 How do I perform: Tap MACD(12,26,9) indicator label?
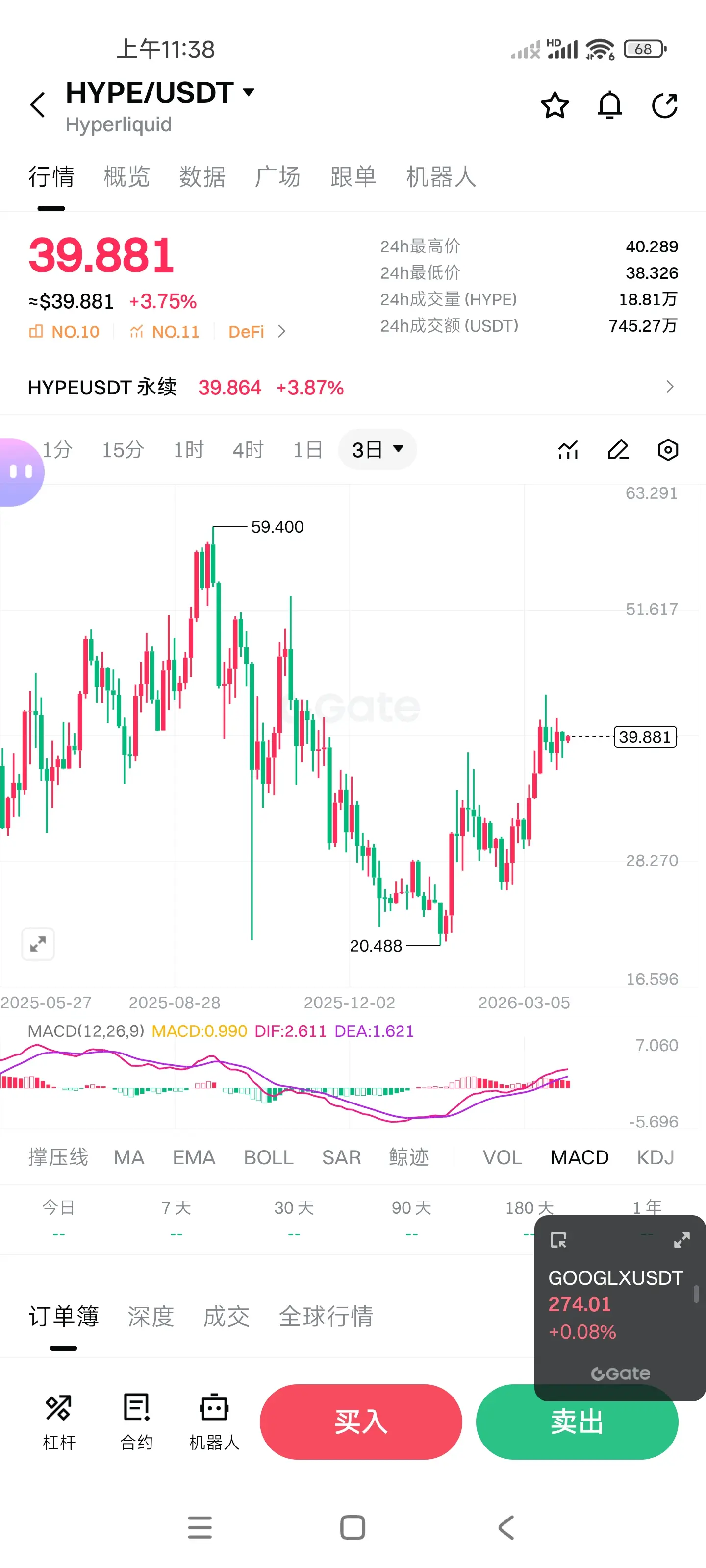point(86,1030)
